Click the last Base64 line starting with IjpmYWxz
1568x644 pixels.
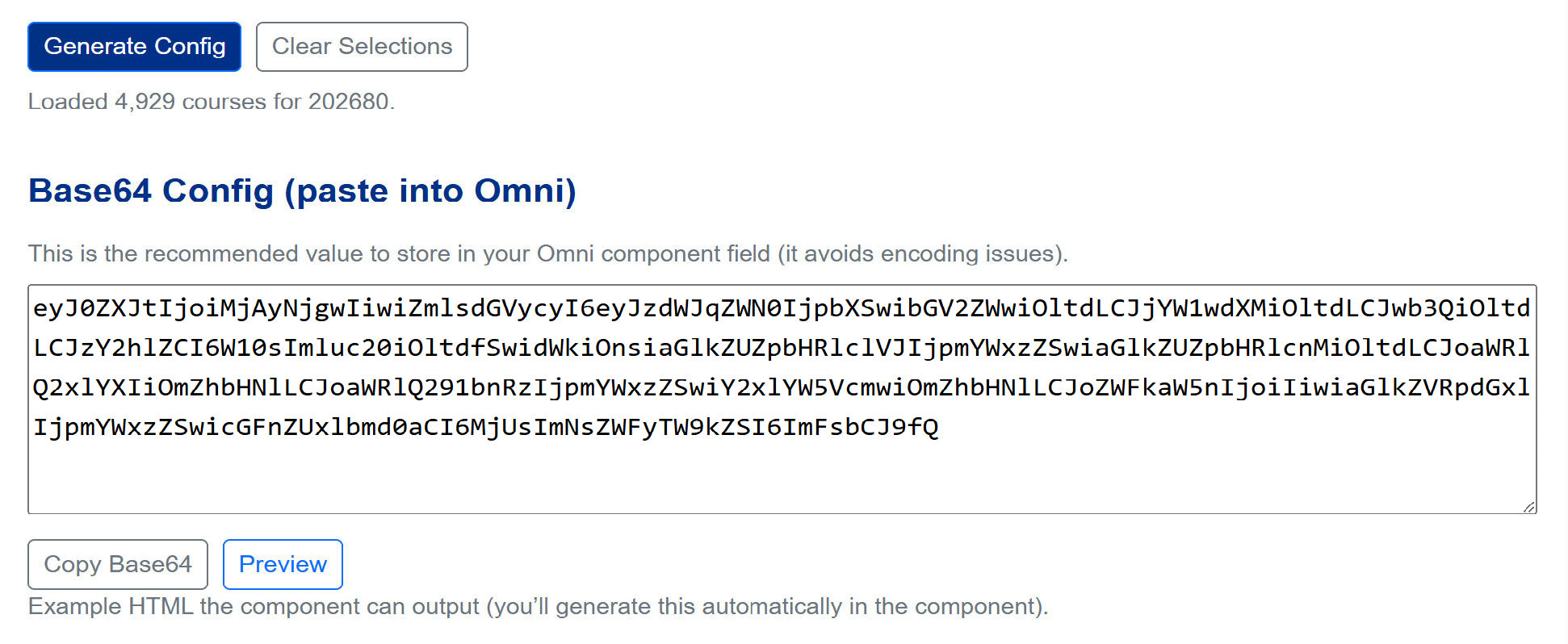484,427
